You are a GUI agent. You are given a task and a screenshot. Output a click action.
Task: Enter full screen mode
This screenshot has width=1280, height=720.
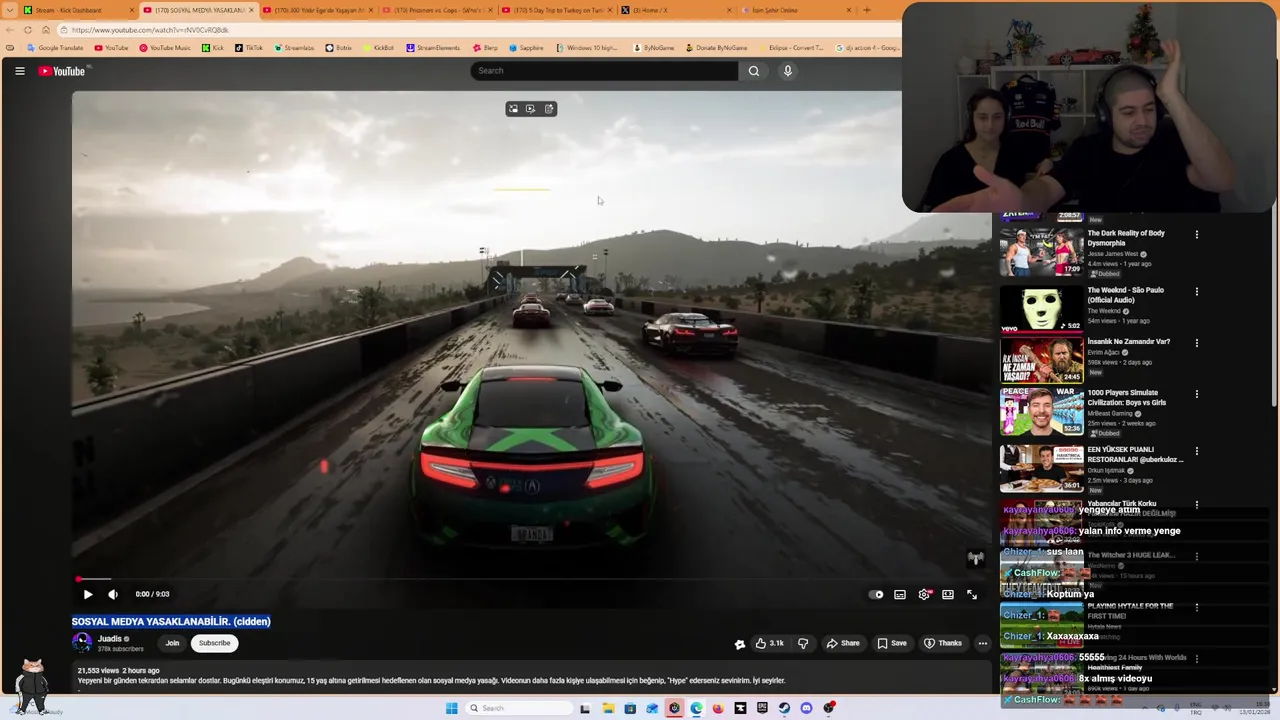point(972,594)
